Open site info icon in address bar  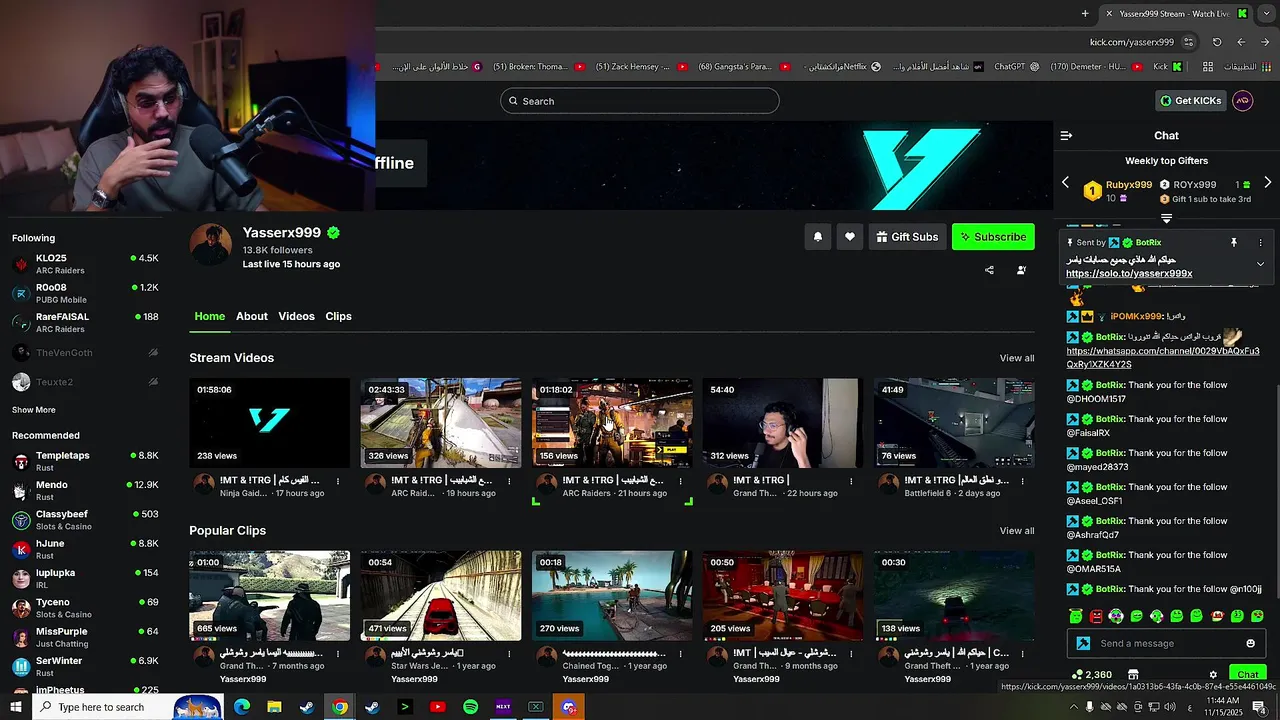(1188, 42)
